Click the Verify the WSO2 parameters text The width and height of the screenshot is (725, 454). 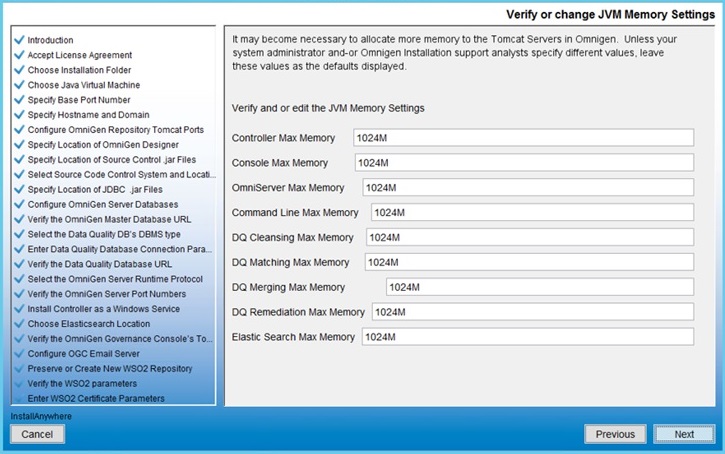[x=82, y=384]
